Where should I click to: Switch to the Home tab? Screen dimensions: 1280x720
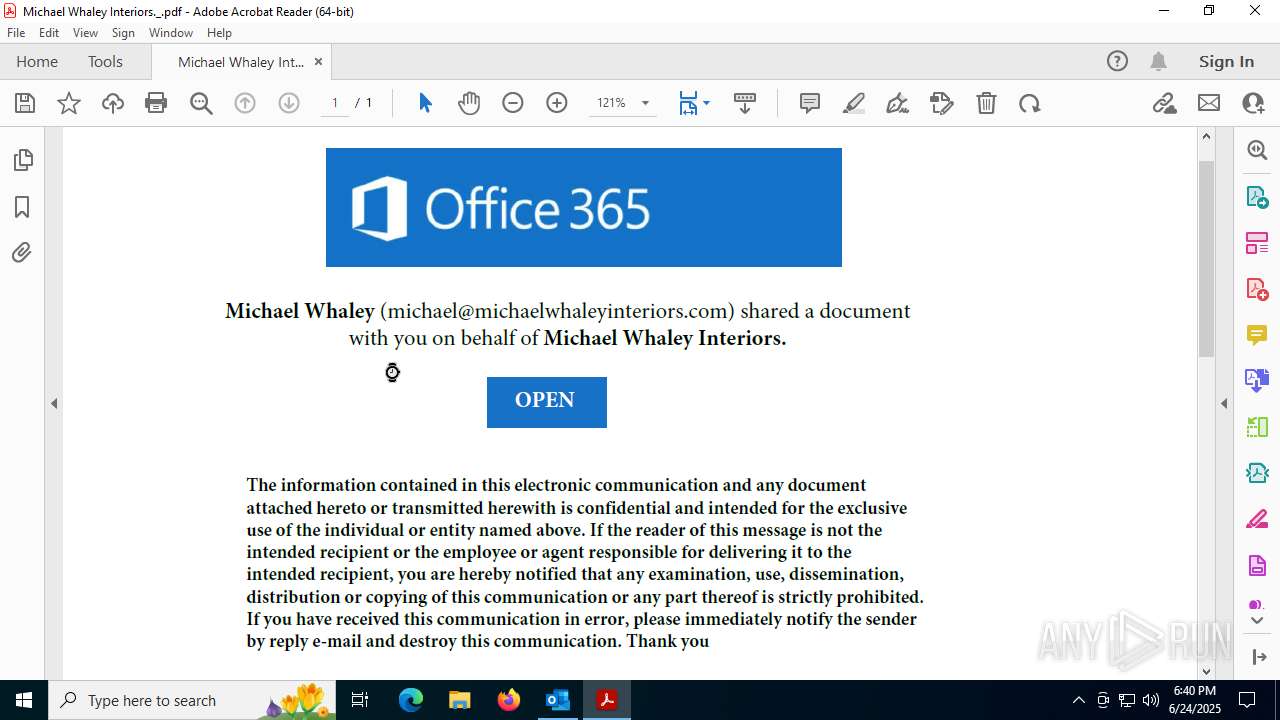coord(37,61)
